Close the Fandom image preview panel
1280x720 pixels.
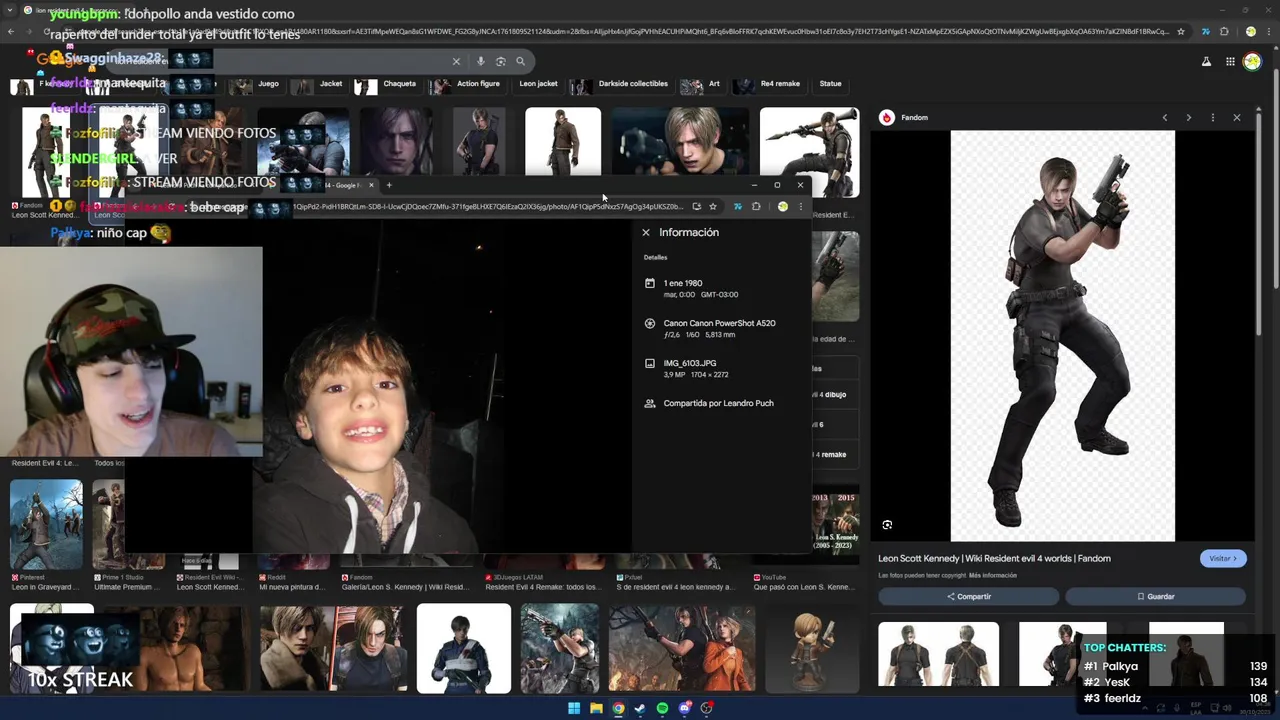1237,117
